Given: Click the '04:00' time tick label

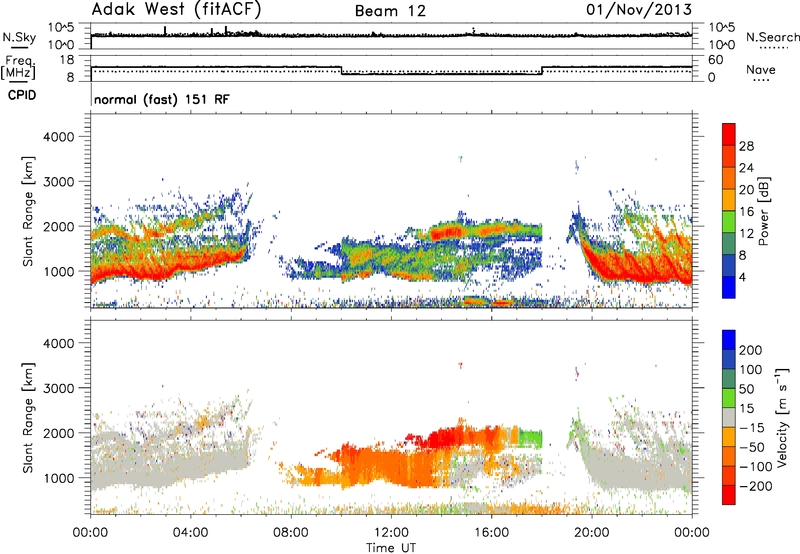Looking at the screenshot, I should (190, 533).
